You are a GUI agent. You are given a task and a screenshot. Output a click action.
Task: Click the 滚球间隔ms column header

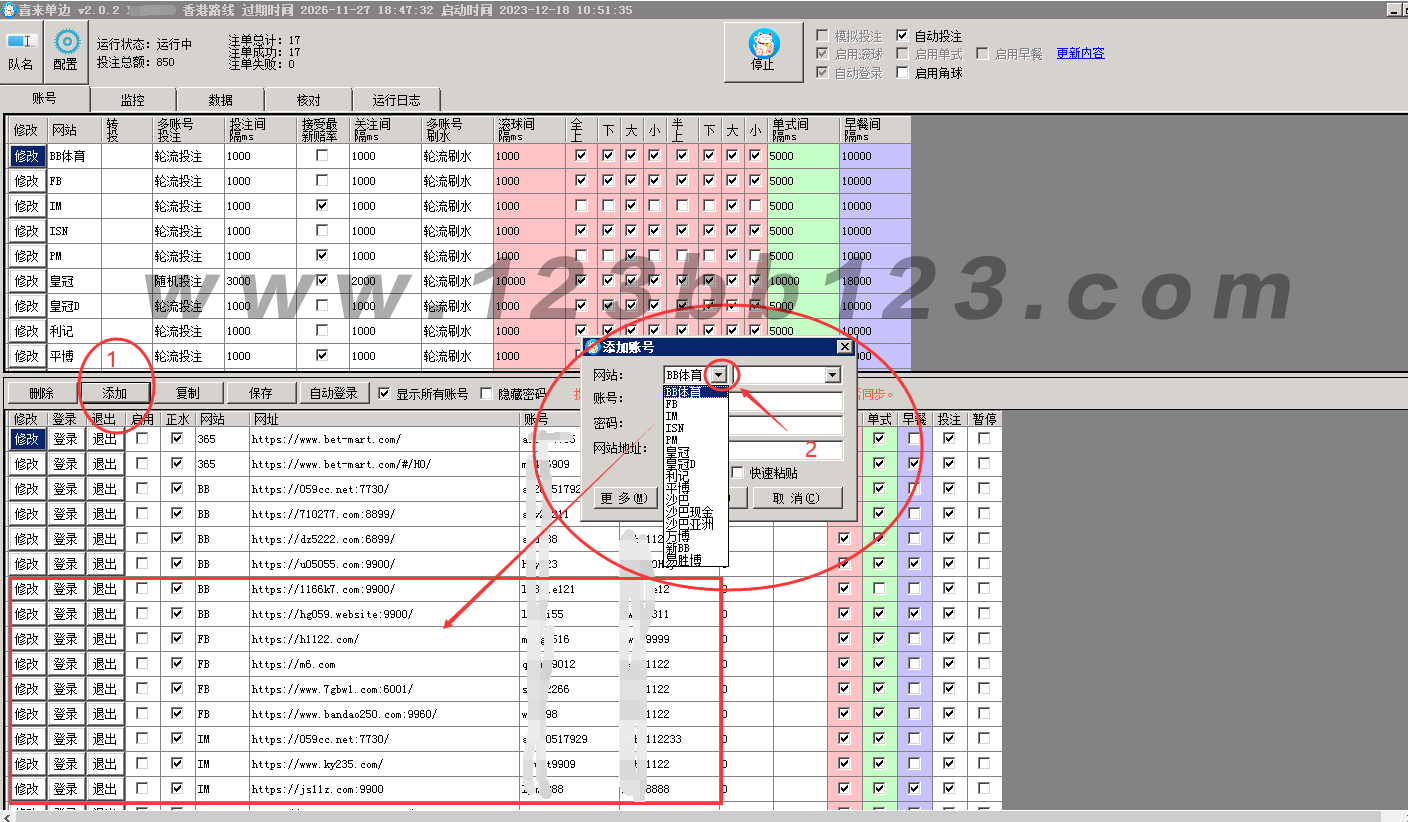530,130
